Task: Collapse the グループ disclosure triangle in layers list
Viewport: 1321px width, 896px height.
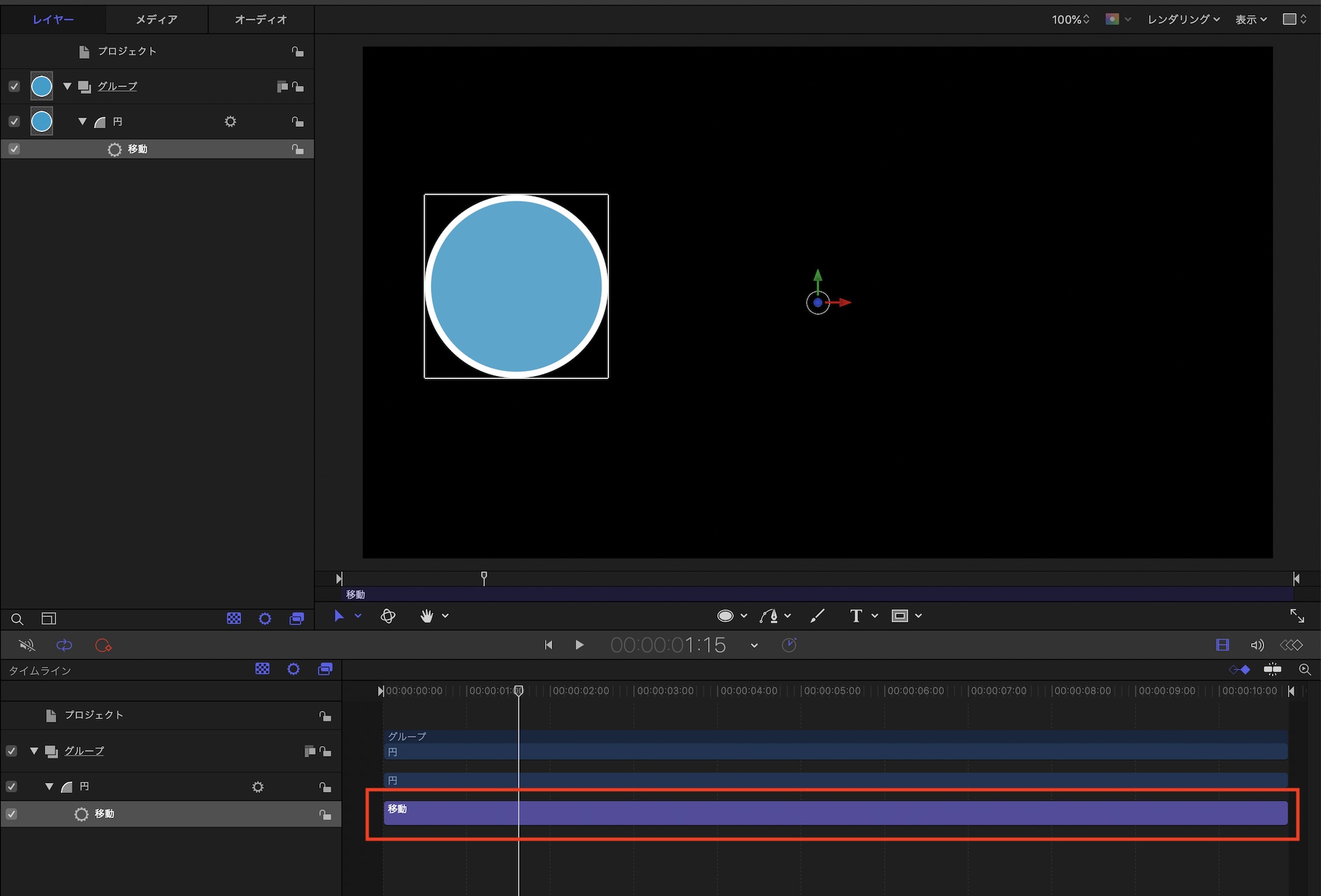Action: tap(67, 86)
